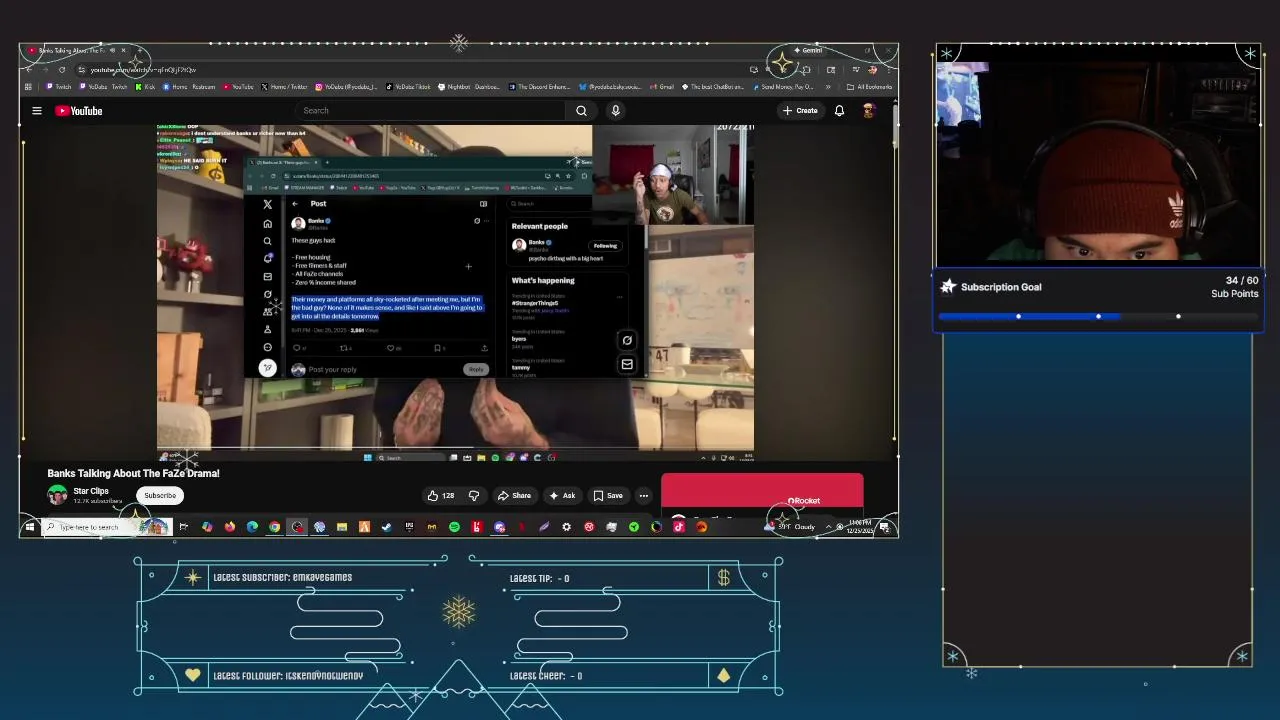Open the Gemini button in Chrome
This screenshot has width=1280, height=720.
pyautogui.click(x=807, y=50)
